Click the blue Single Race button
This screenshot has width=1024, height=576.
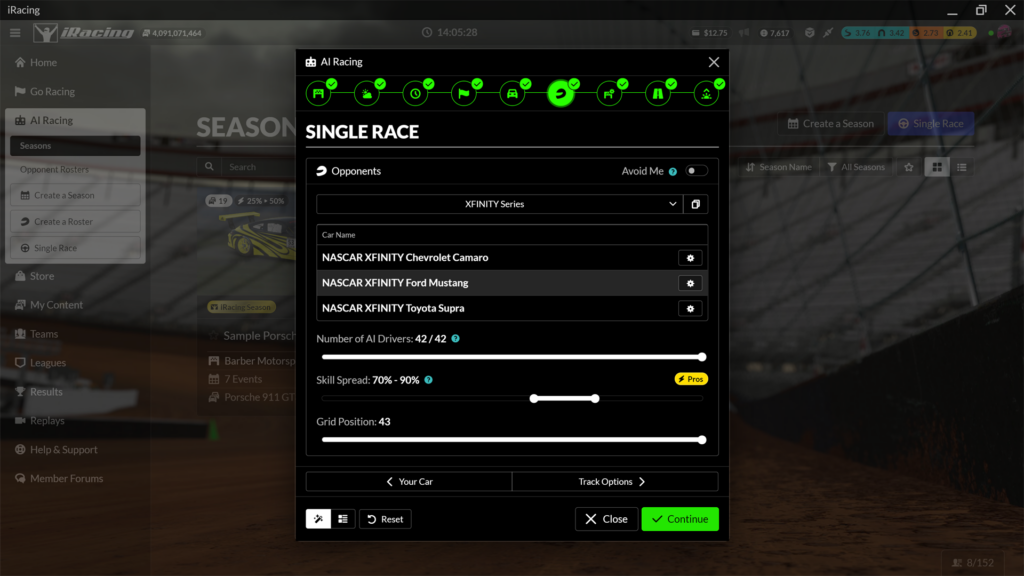(x=931, y=123)
